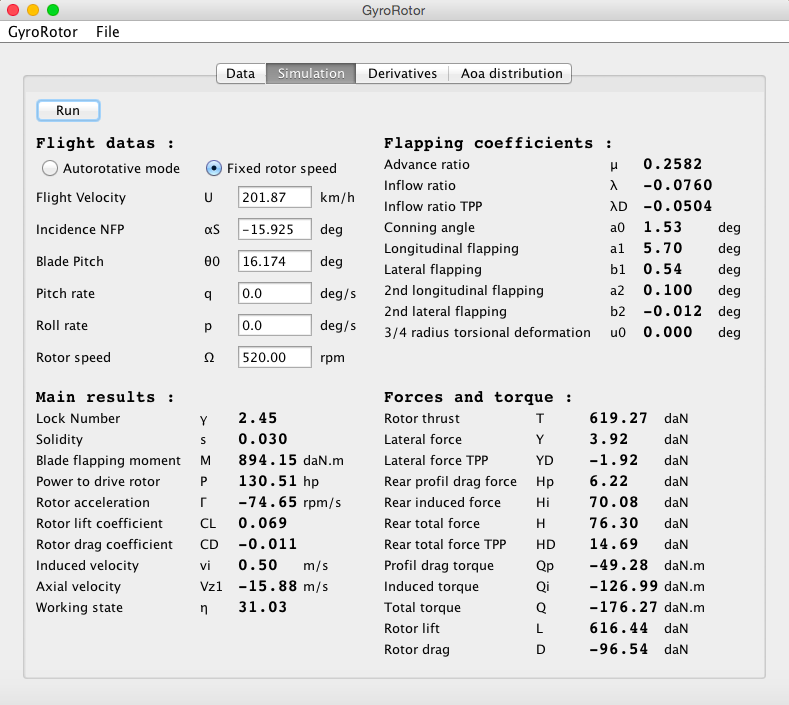This screenshot has height=705, width=789.
Task: Switch to the Derivatives tab
Action: click(x=402, y=73)
